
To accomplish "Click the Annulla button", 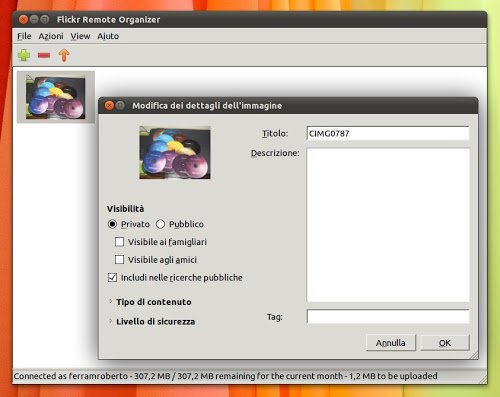I will click(391, 343).
